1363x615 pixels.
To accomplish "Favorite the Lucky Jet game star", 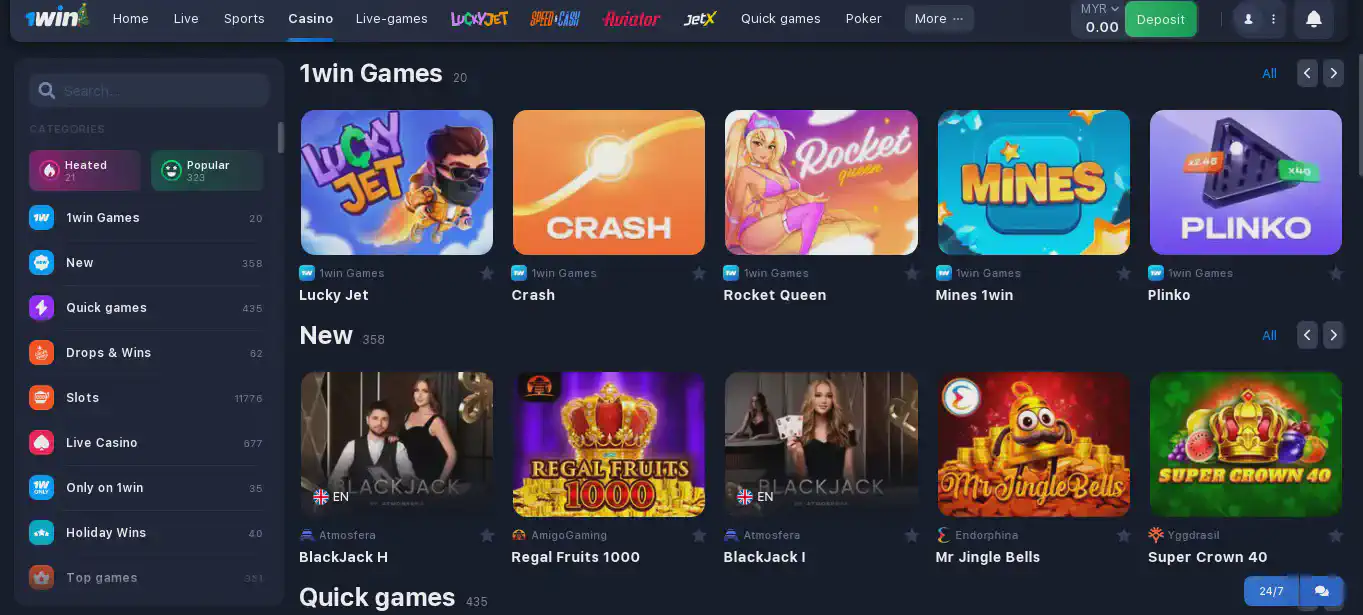I will [x=487, y=273].
